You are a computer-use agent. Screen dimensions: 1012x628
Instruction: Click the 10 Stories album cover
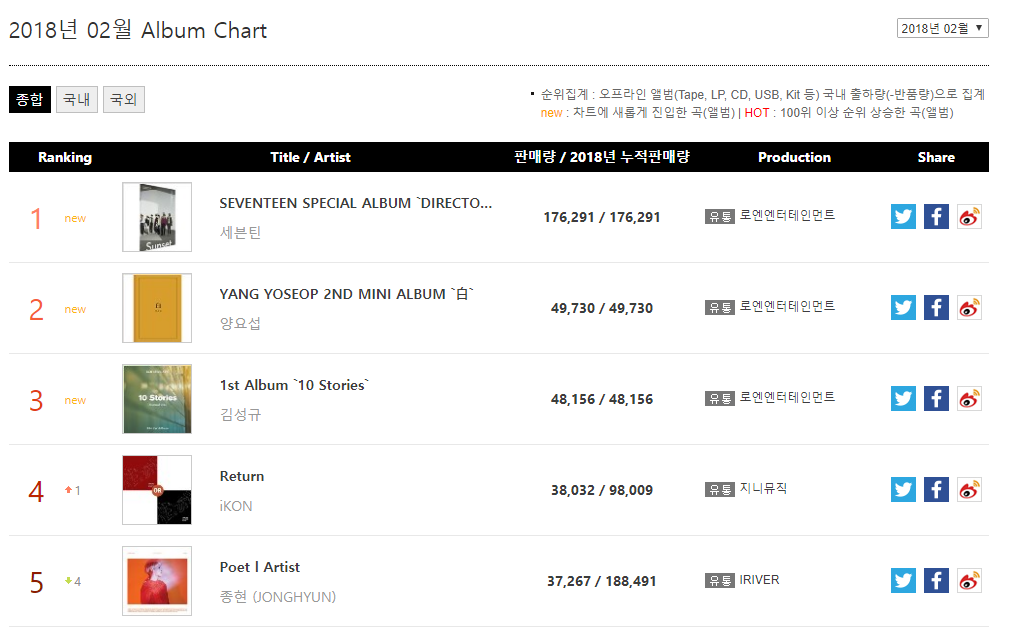click(157, 399)
